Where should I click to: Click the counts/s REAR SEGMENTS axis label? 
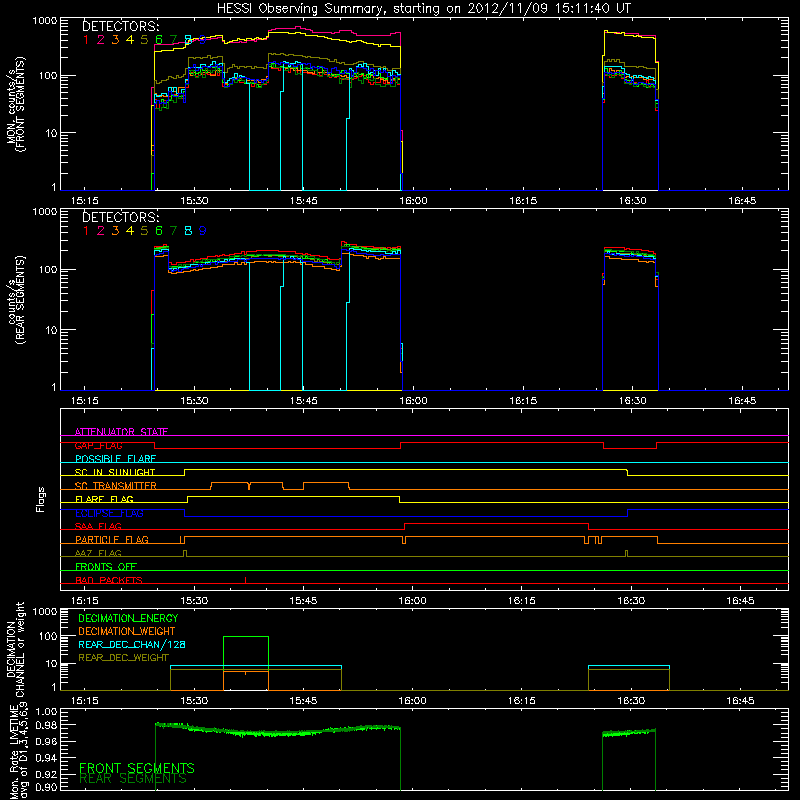point(15,300)
